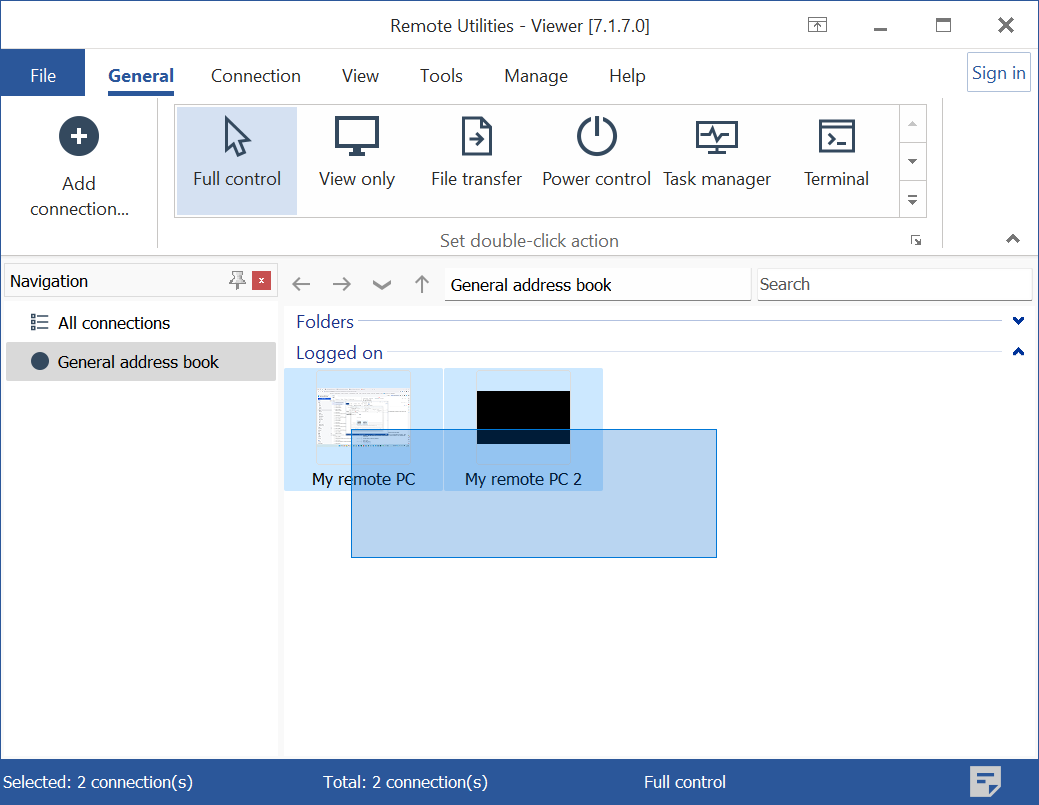
Task: Click the Sign in button
Action: point(998,73)
